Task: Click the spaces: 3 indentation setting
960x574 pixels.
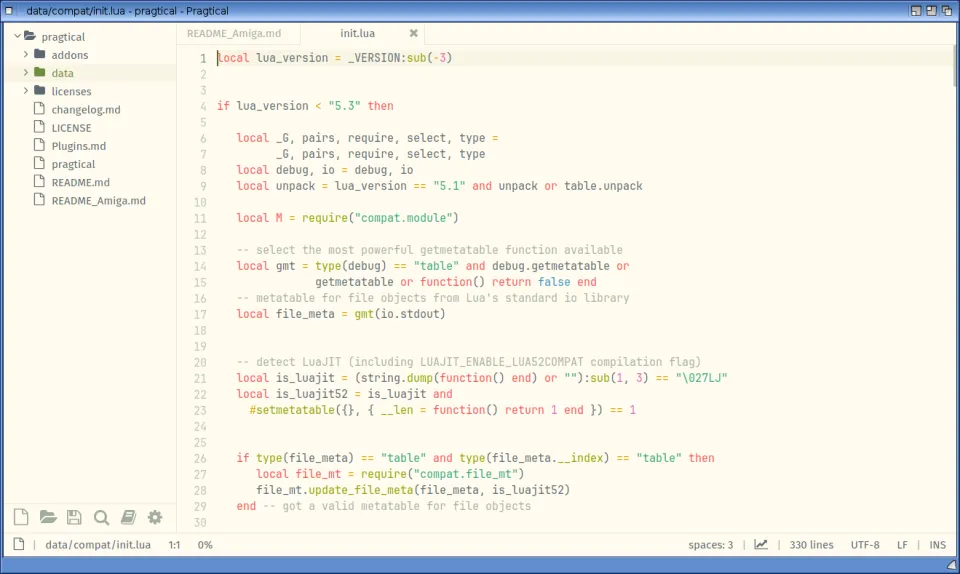Action: click(x=710, y=545)
